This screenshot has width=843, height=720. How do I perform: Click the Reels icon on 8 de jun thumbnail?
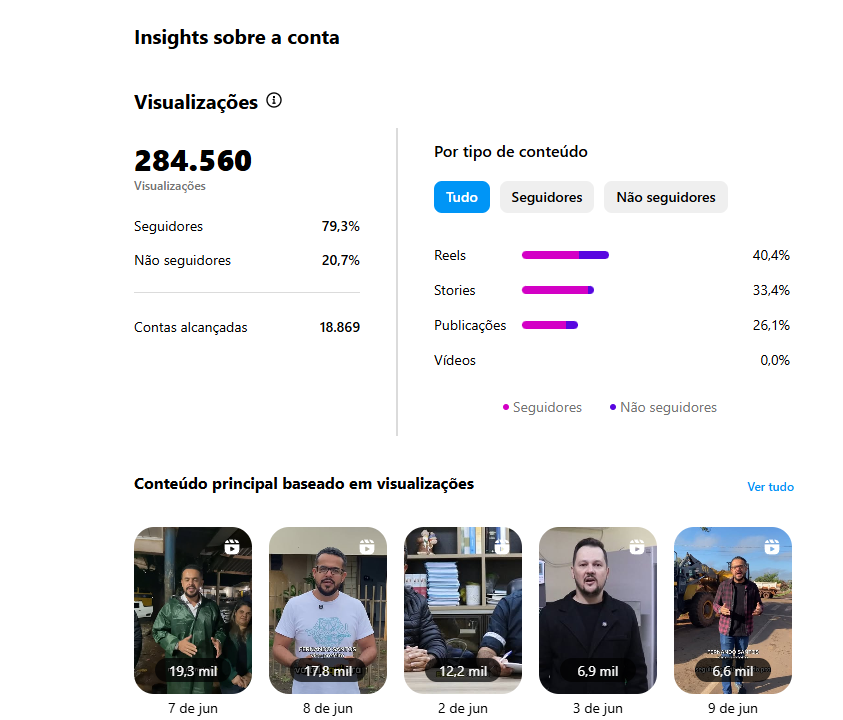coord(367,546)
